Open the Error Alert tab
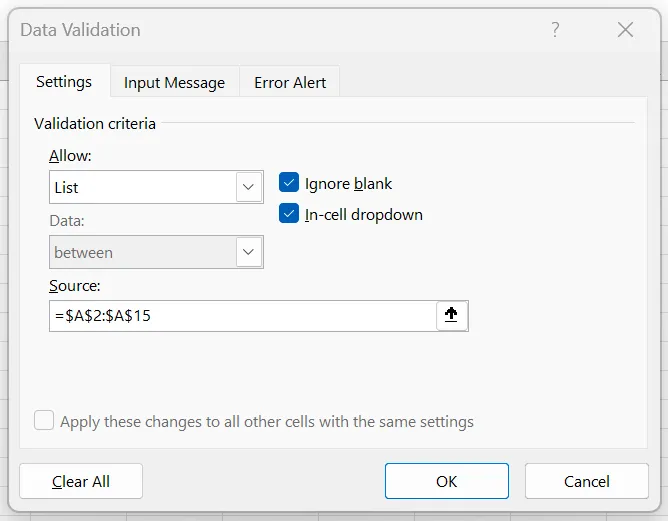Screen dimensions: 668x521 (290, 83)
